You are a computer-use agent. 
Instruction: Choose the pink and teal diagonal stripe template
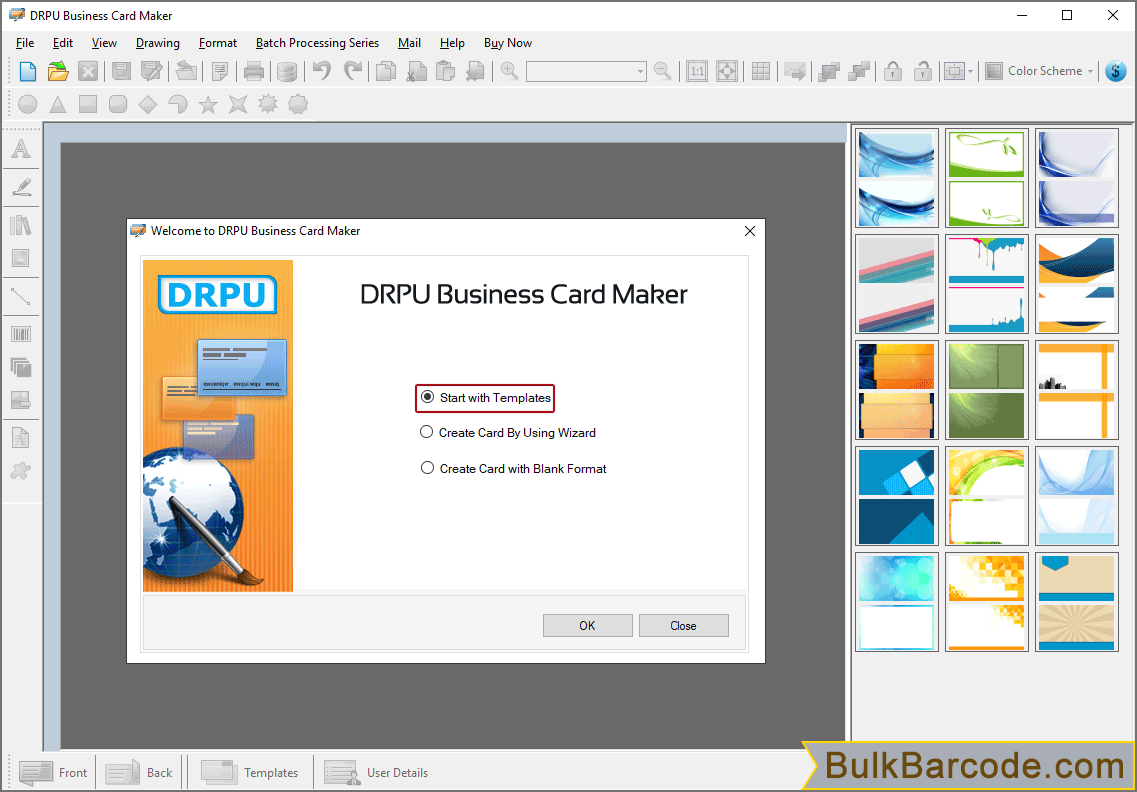click(897, 284)
